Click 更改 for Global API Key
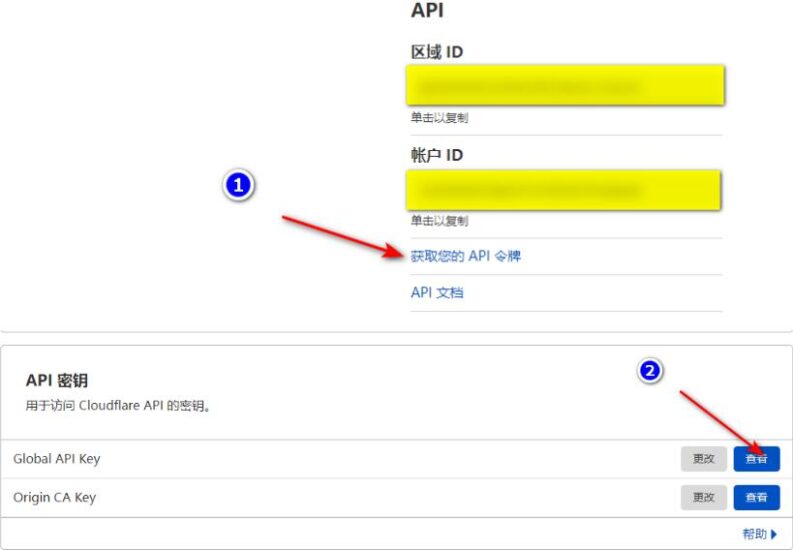This screenshot has width=793, height=550. [703, 459]
